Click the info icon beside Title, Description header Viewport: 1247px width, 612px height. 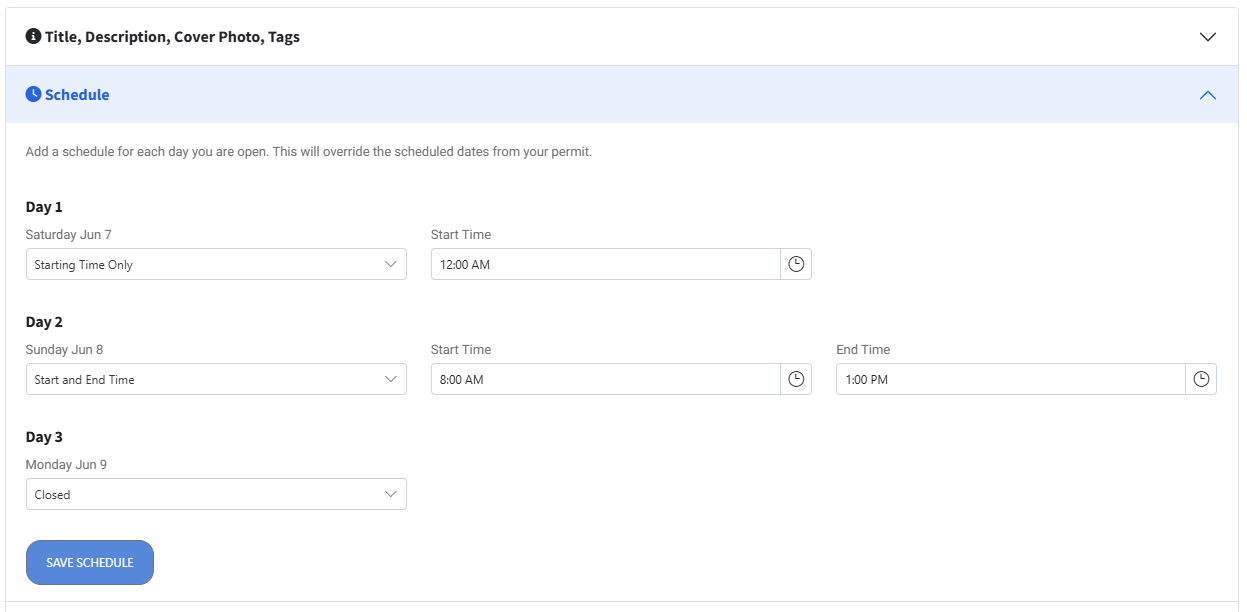pyautogui.click(x=31, y=36)
